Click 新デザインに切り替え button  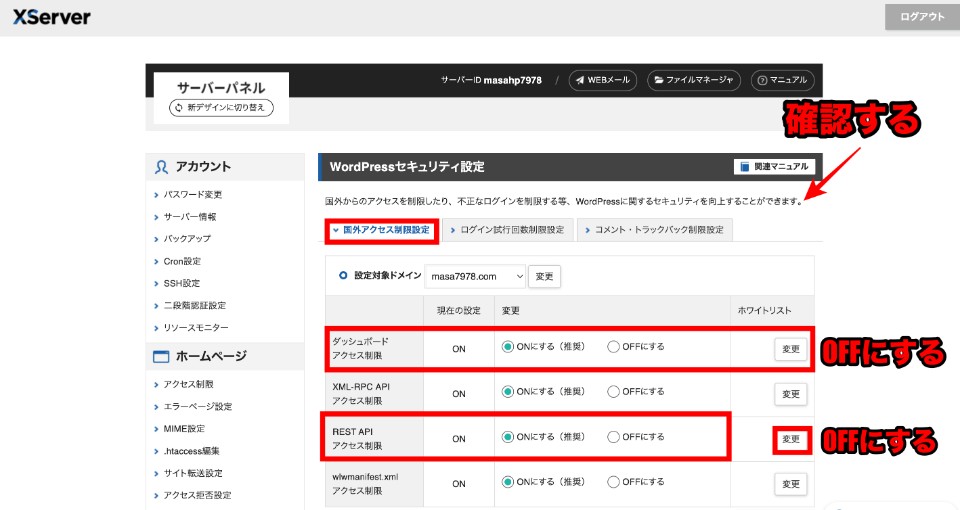221,108
